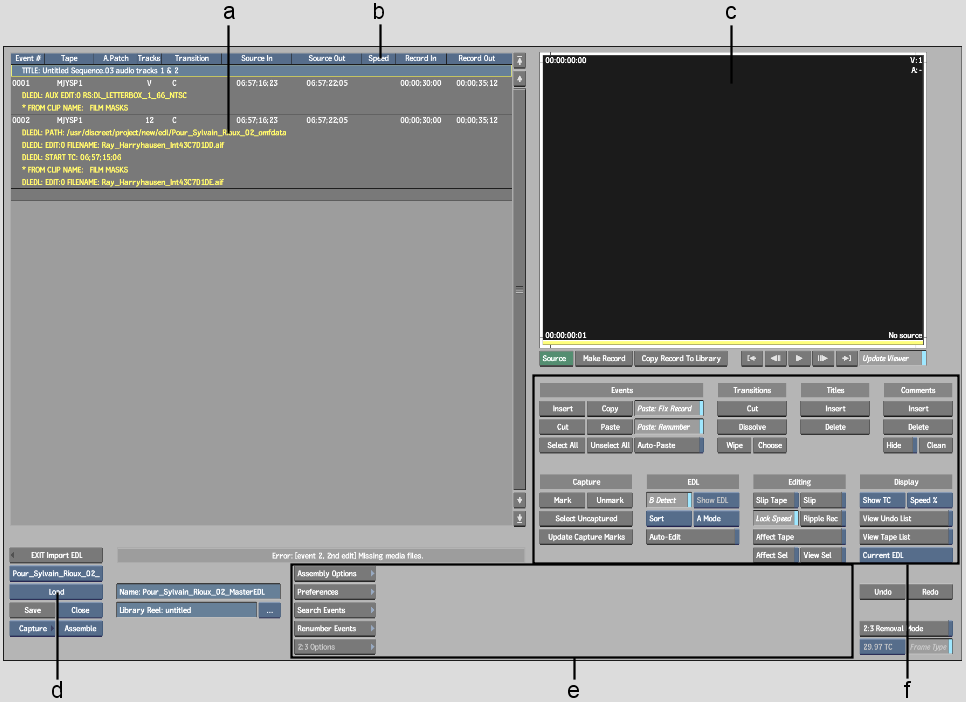Viewport: 966px width, 702px height.
Task: Jump to the top of the EDL list
Action: (519, 60)
